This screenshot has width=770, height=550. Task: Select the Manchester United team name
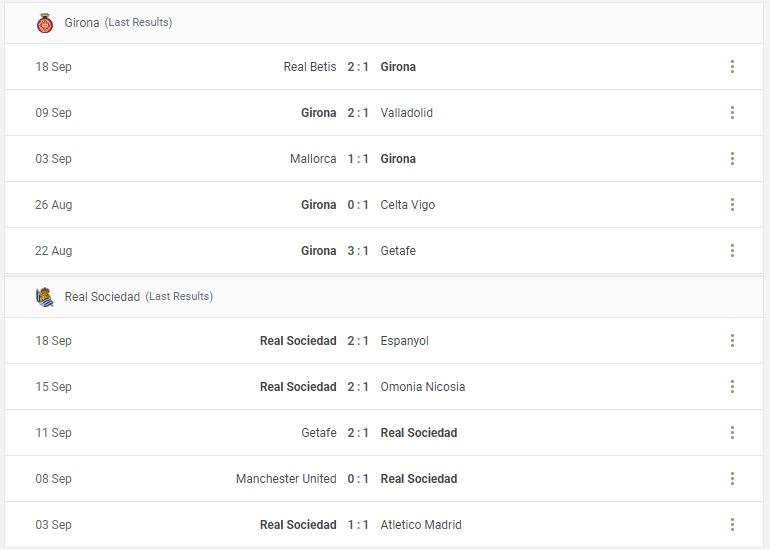coord(286,479)
